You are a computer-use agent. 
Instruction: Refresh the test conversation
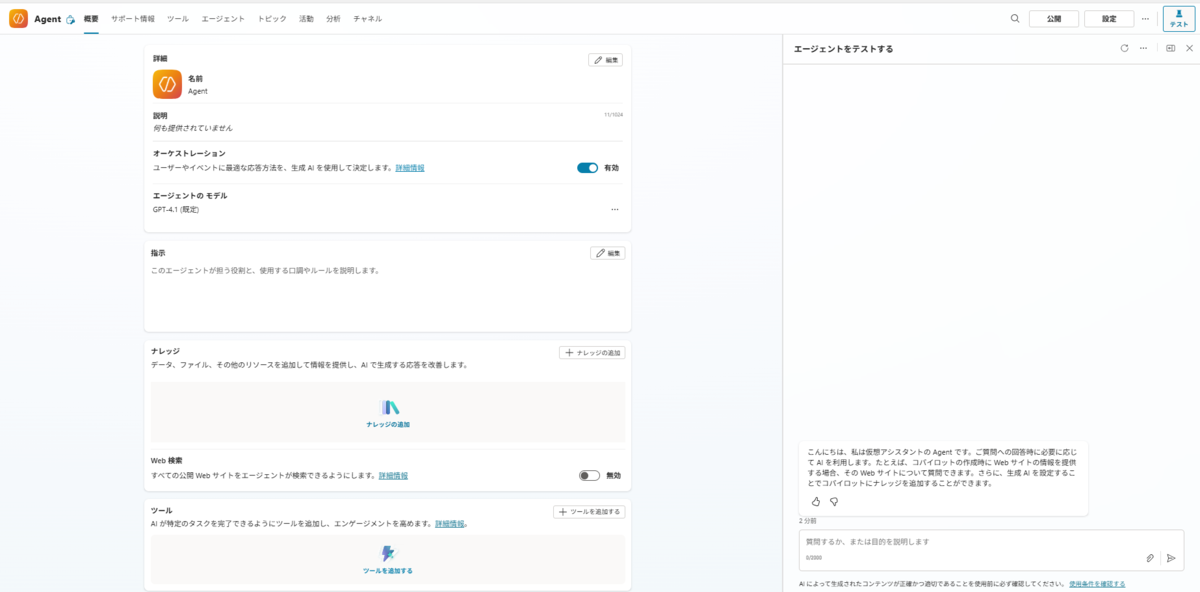[1124, 48]
